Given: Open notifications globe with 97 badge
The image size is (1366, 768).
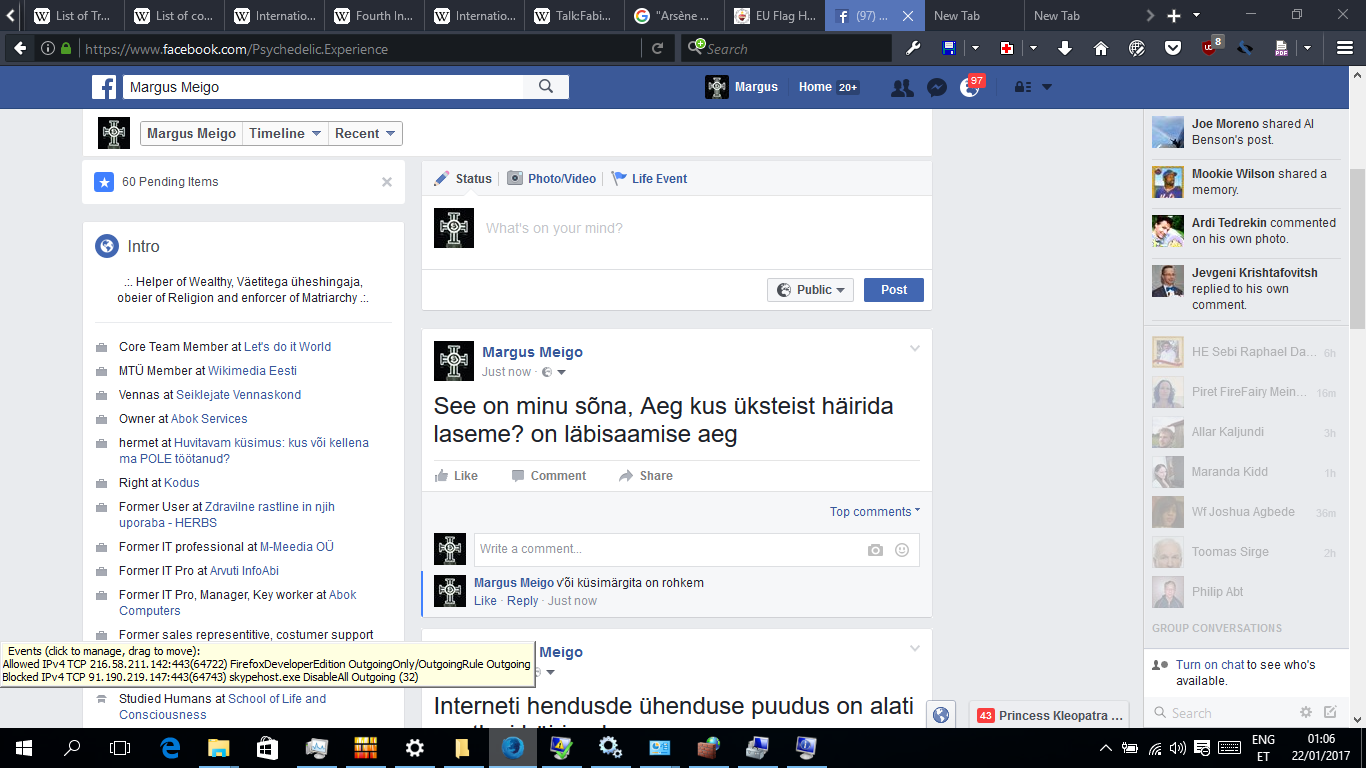Looking at the screenshot, I should (x=970, y=87).
